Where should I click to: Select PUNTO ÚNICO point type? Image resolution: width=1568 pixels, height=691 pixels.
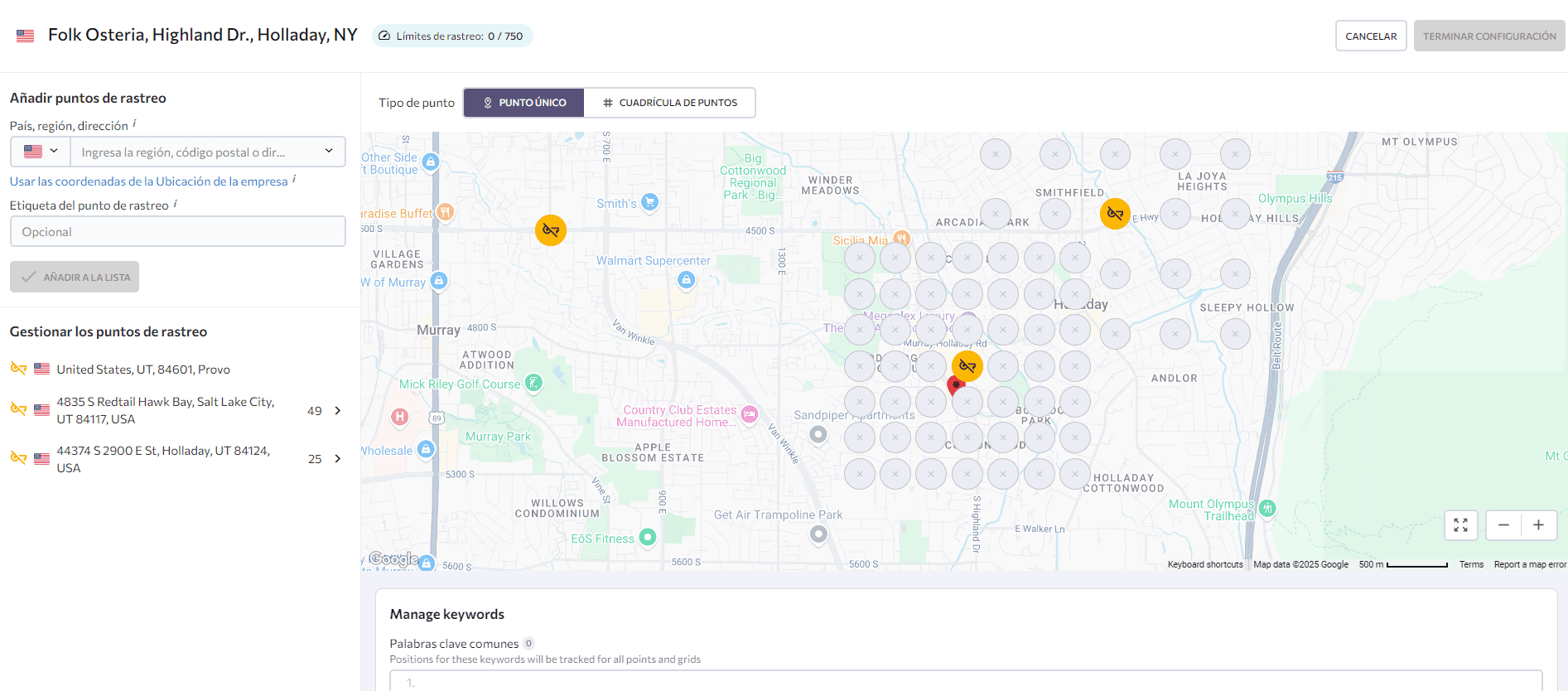pyautogui.click(x=523, y=103)
